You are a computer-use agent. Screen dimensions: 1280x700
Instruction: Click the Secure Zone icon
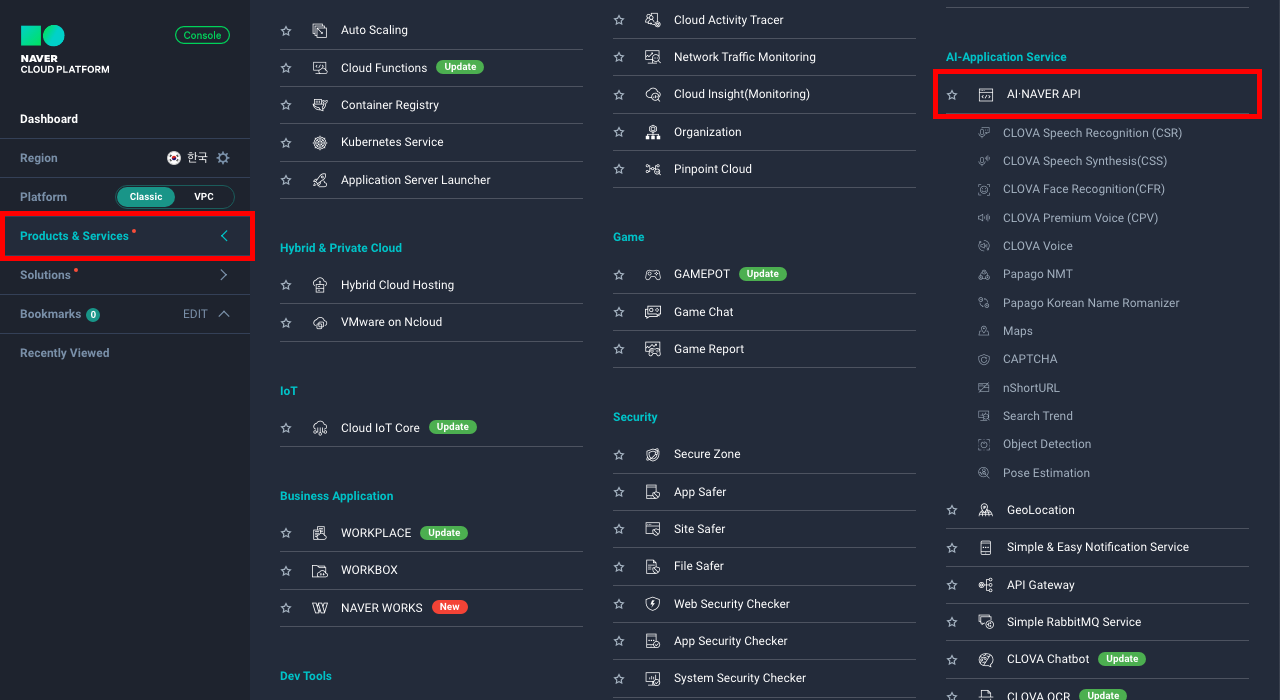[653, 454]
